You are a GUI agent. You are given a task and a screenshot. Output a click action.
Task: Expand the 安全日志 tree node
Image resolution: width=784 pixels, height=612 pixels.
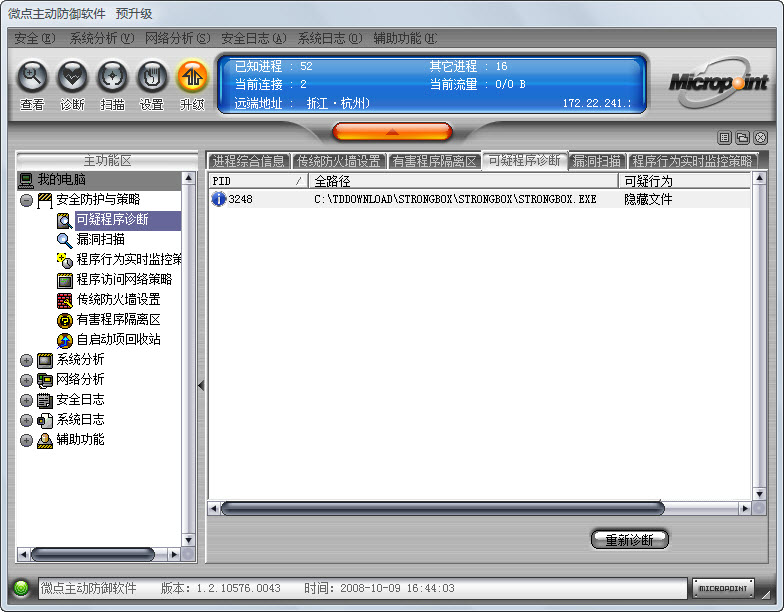(x=26, y=400)
